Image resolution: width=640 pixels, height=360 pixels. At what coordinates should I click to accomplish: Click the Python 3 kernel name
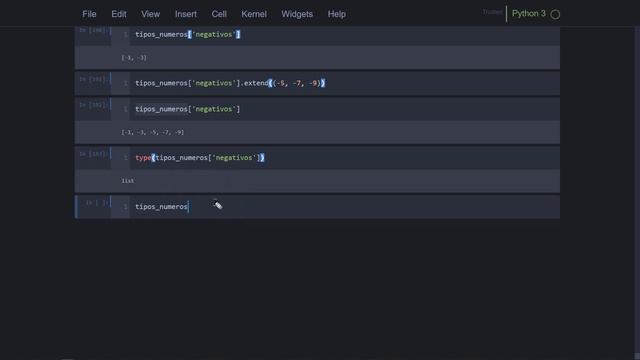(529, 13)
